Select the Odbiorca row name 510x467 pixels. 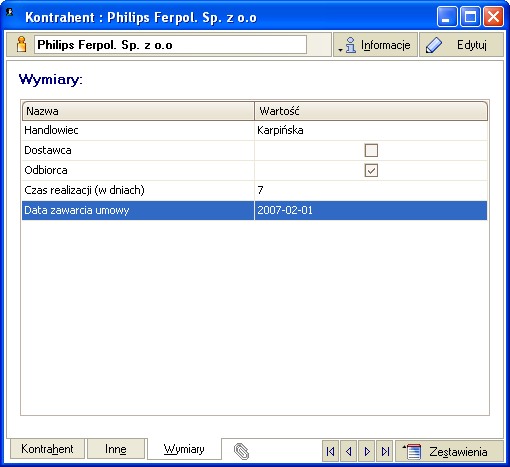click(138, 170)
